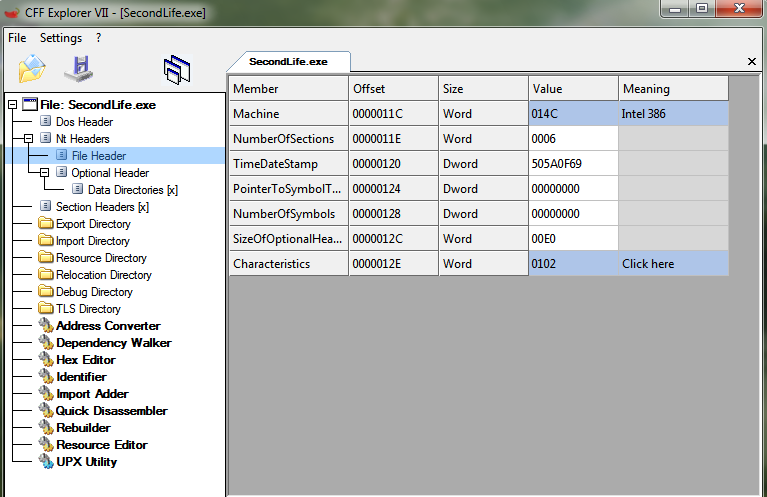Click the Rebuilder gear icon
Viewport: 767px width, 497px height.
point(46,428)
